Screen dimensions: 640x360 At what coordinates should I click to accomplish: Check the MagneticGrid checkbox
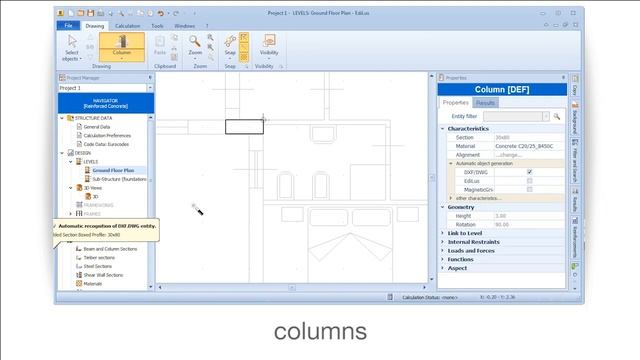(x=529, y=189)
